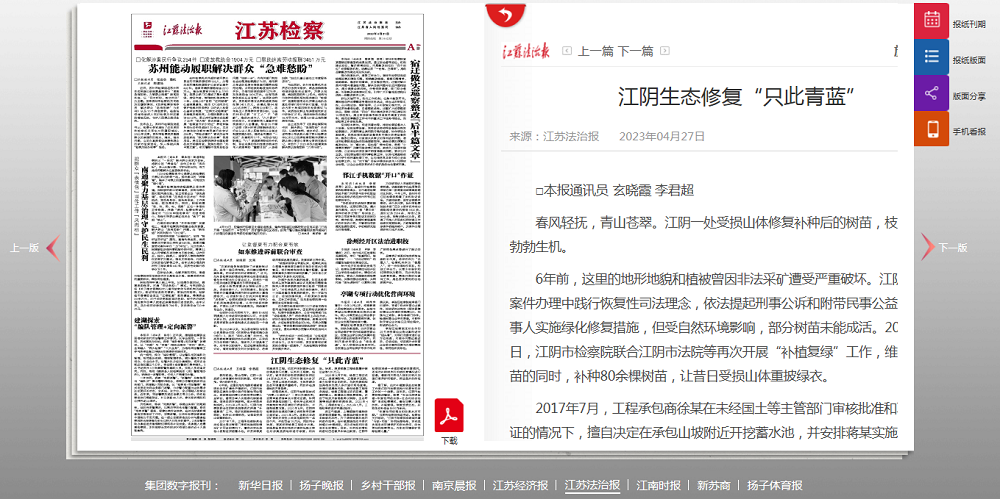1000x499 pixels.
Task: Select 扬子晚报 in the bottom newspaper list
Action: coord(320,485)
